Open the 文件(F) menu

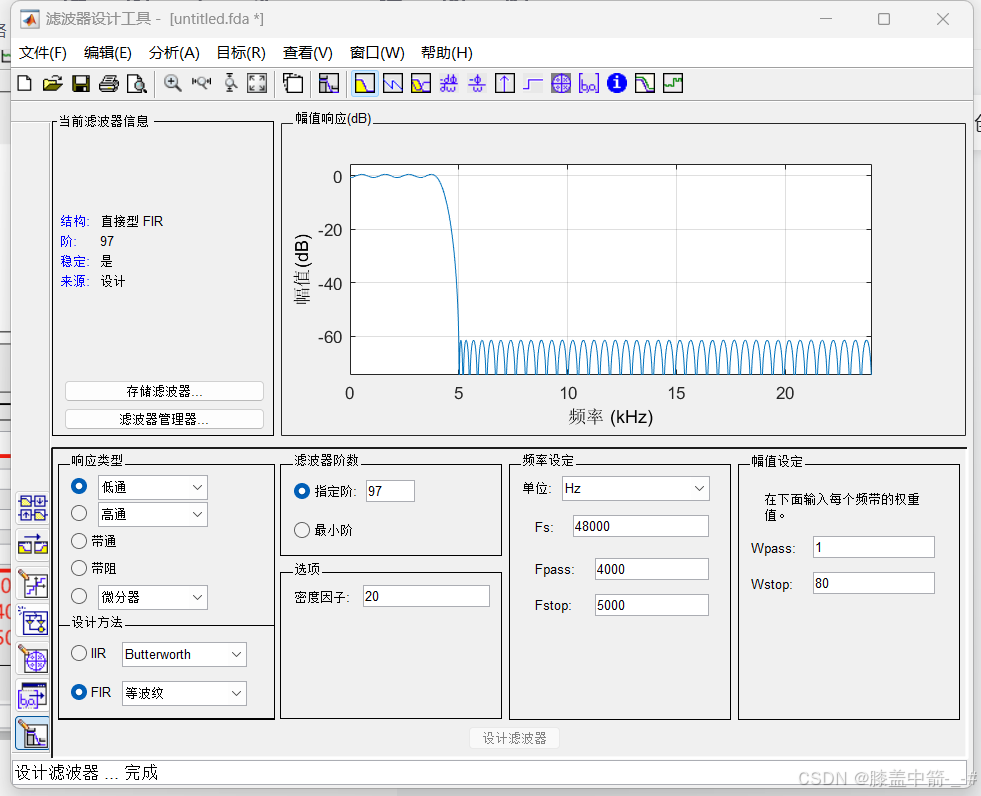(x=43, y=53)
